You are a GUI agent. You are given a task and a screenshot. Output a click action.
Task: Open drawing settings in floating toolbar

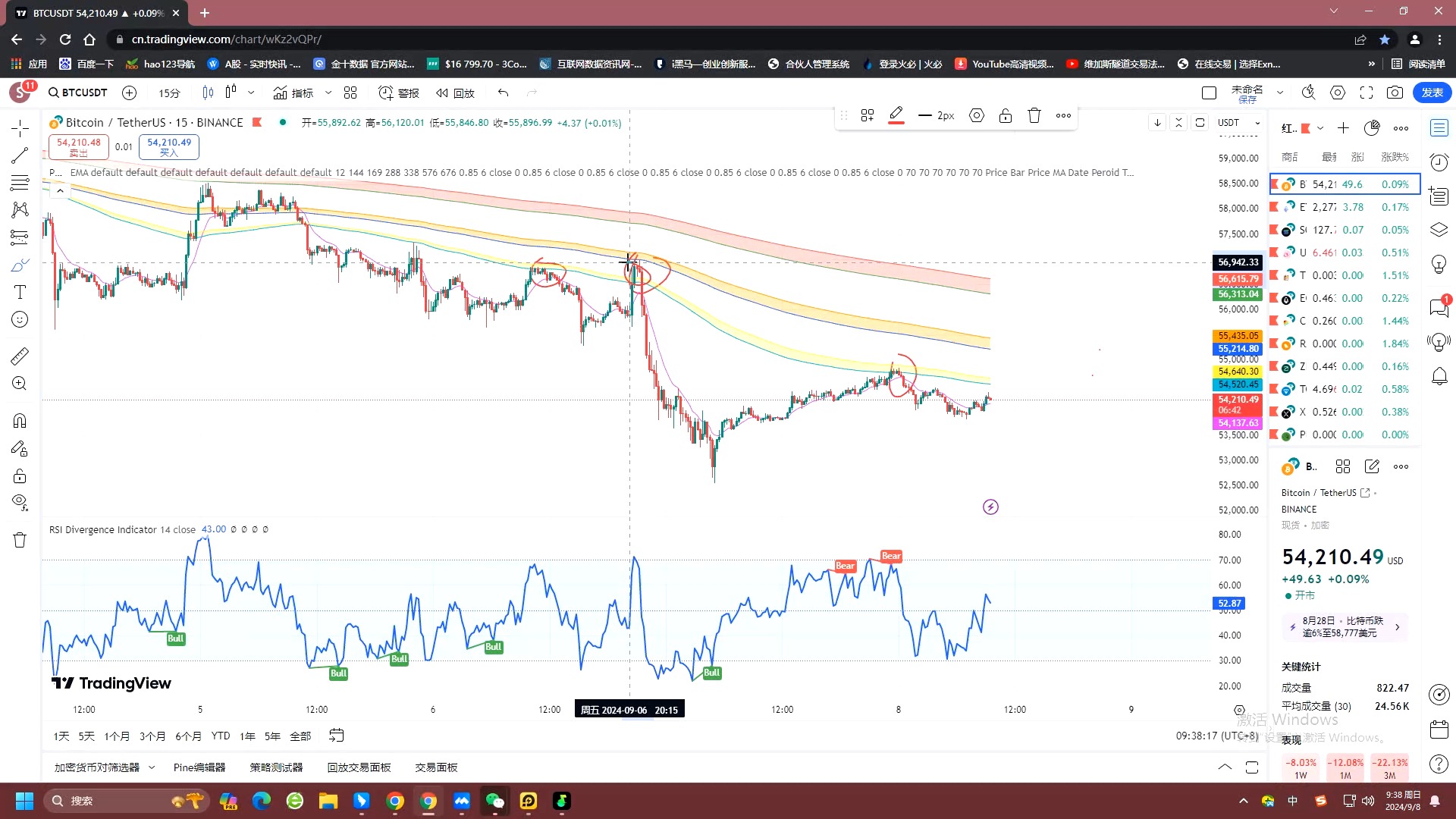(x=977, y=115)
